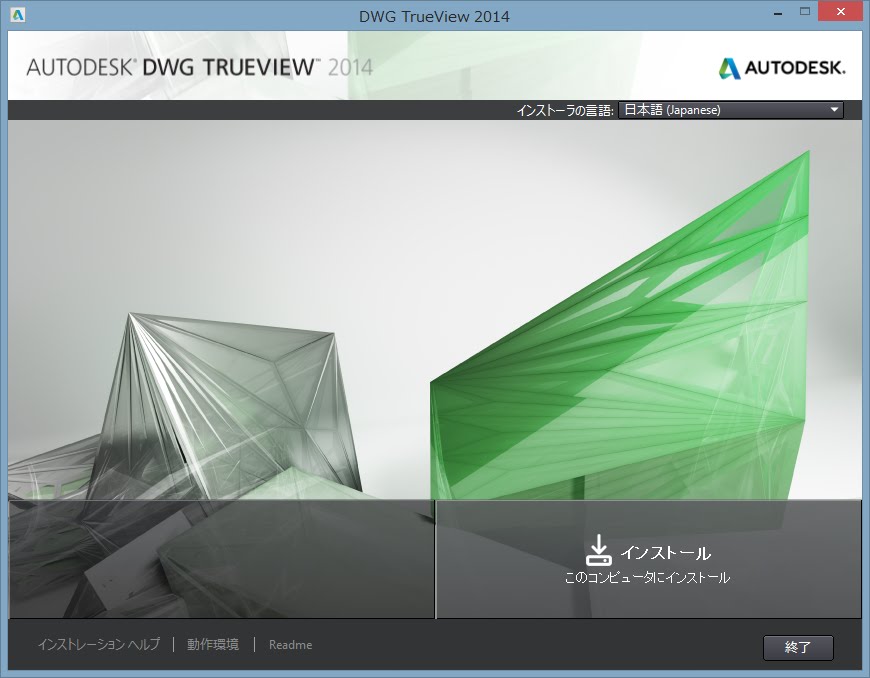Close the DWG TrueView 2014 window
The height and width of the screenshot is (678, 870).
[841, 12]
